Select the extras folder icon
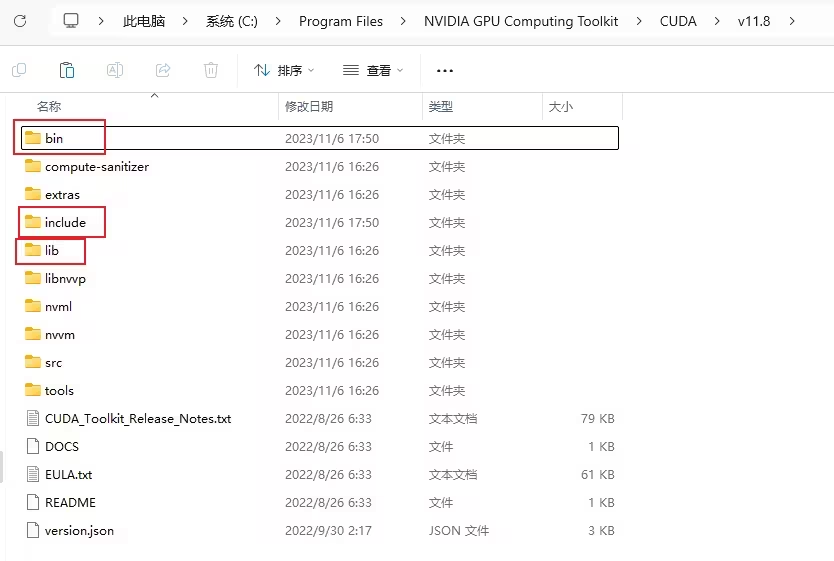This screenshot has width=834, height=561. pos(33,195)
